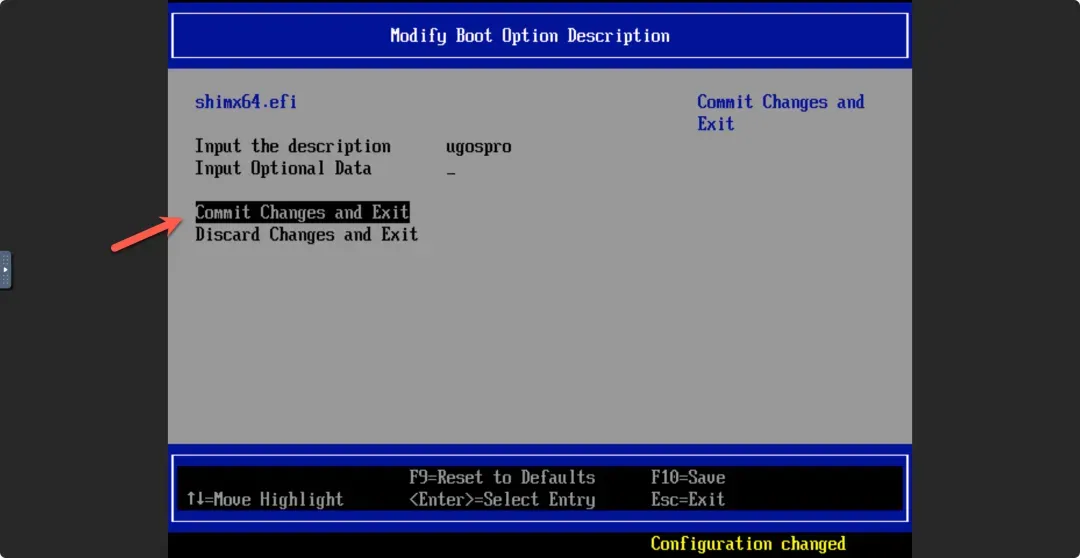Click the Input the description label
1080x558 pixels.
[293, 146]
